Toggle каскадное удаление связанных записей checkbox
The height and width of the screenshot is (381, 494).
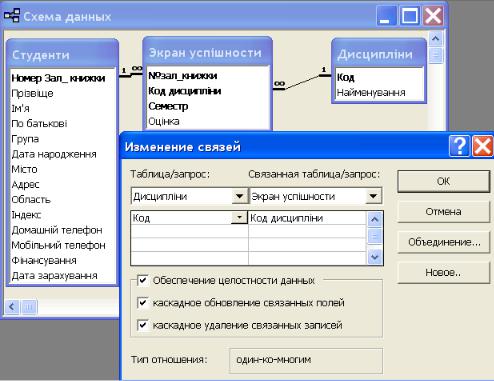(143, 325)
